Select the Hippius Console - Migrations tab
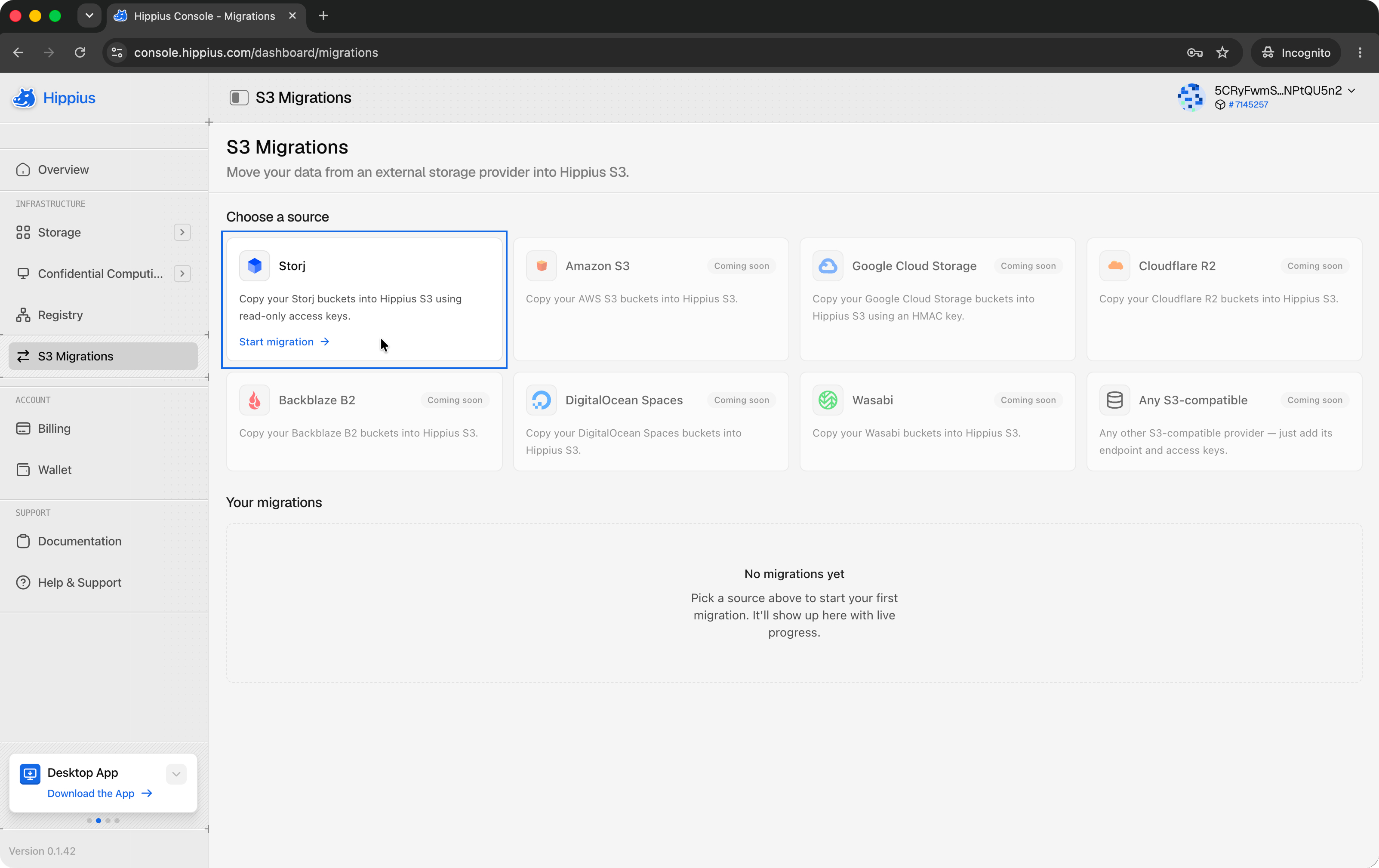 tap(204, 16)
